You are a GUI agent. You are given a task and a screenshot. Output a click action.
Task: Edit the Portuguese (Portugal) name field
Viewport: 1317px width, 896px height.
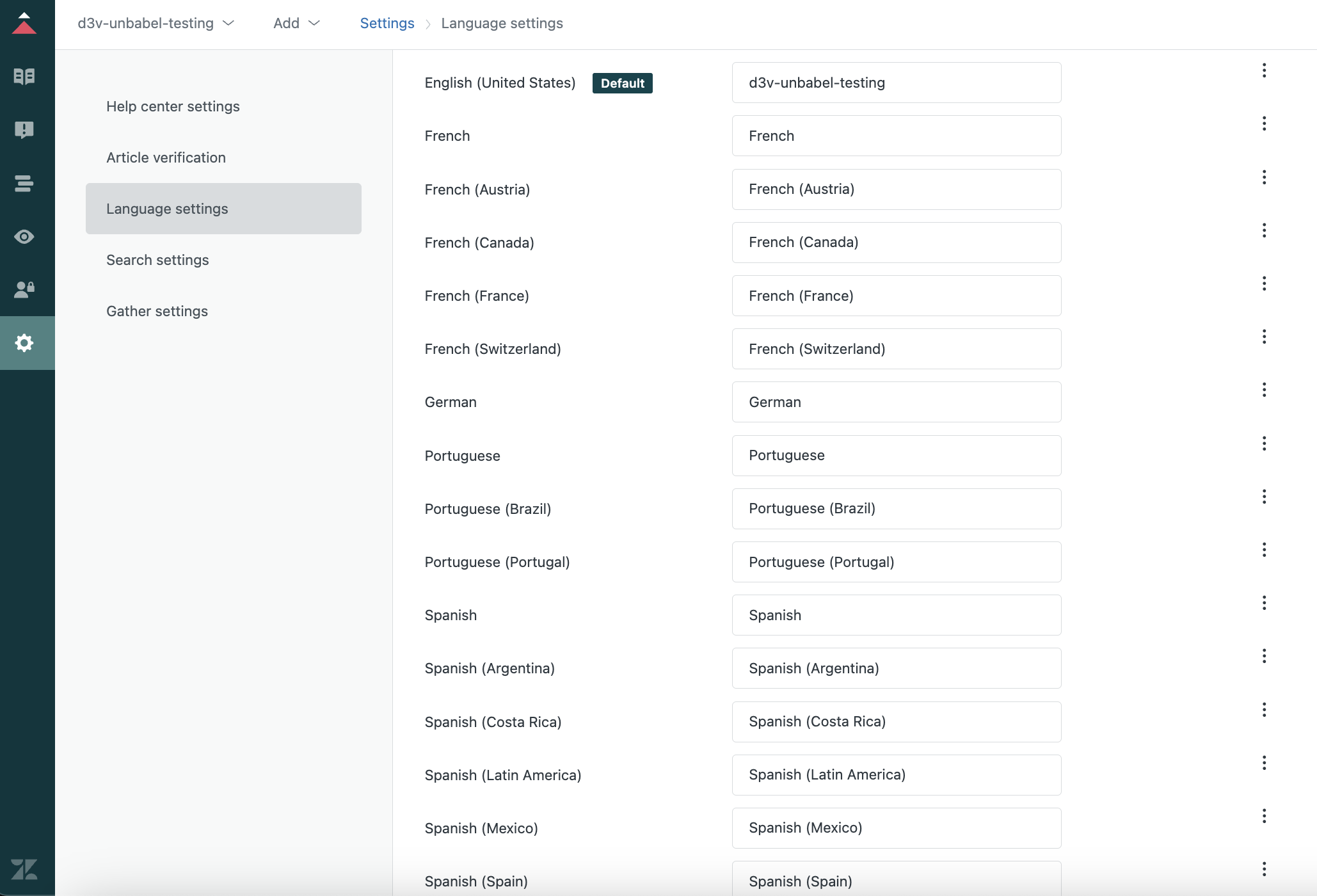[x=897, y=562]
